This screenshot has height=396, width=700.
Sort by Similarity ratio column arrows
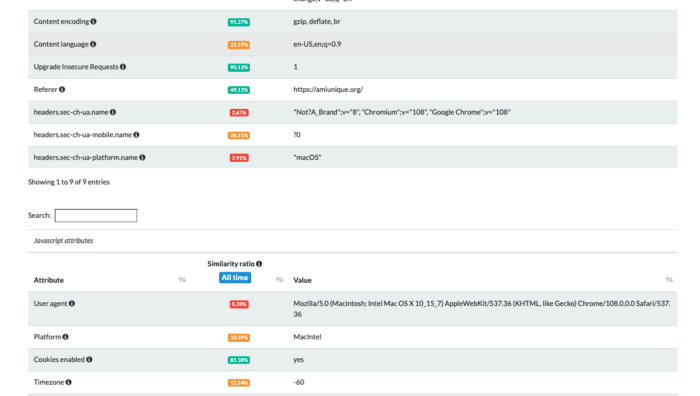click(279, 280)
